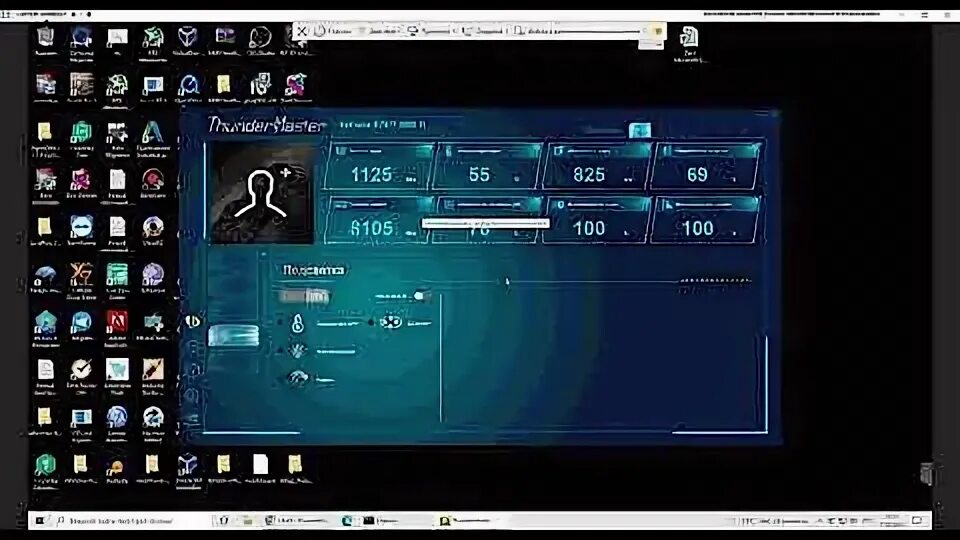Viewport: 960px width, 540px height.
Task: Open the cube icon in the top desktop row
Action: pyautogui.click(x=187, y=38)
